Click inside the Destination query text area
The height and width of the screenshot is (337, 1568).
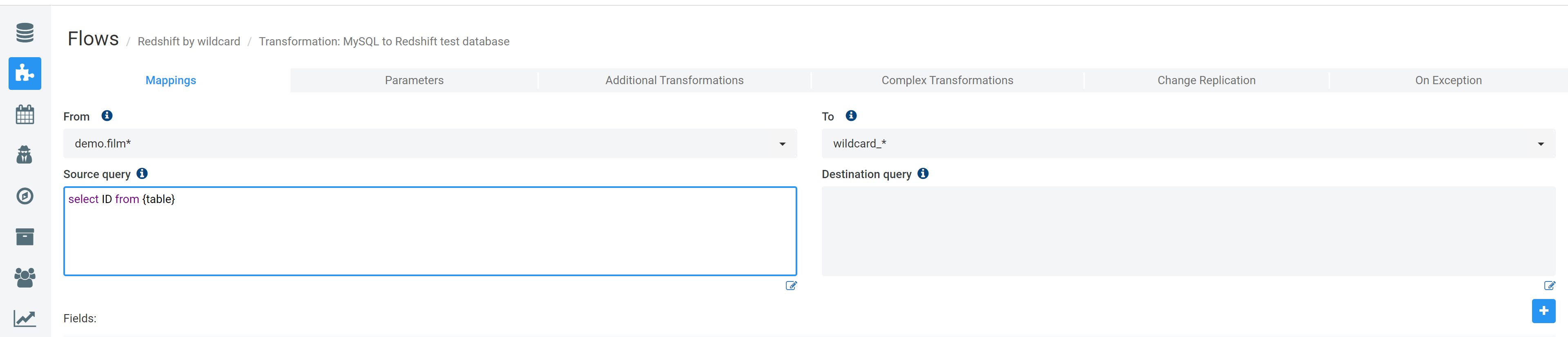(x=1188, y=231)
